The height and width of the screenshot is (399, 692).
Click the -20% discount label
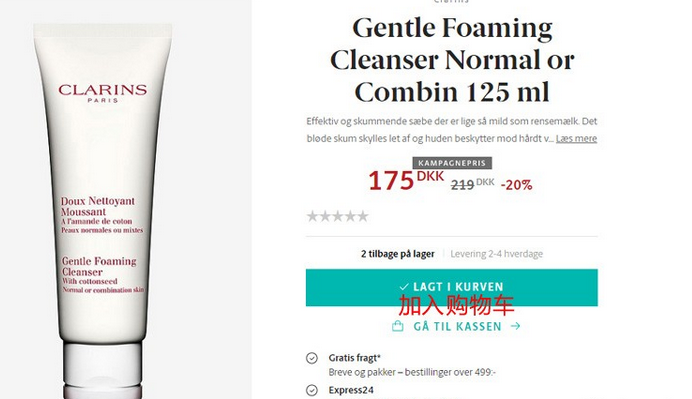click(x=516, y=185)
